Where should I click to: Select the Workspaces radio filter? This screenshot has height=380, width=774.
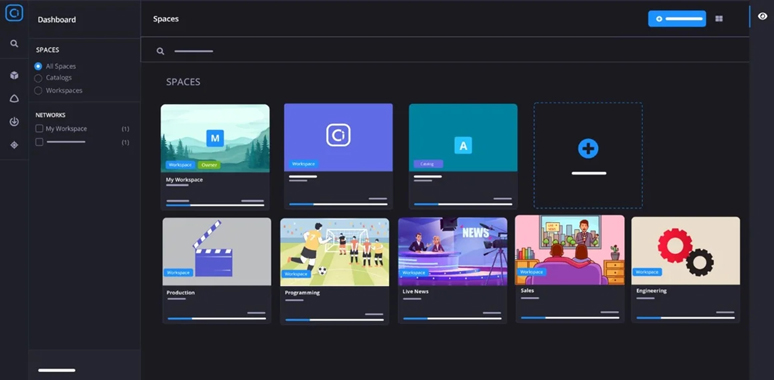pyautogui.click(x=38, y=90)
